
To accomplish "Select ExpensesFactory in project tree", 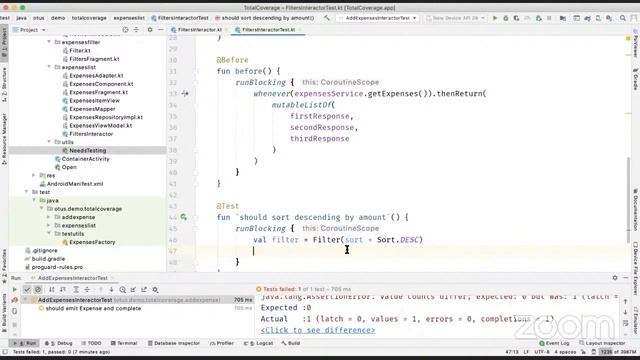I will click(92, 242).
